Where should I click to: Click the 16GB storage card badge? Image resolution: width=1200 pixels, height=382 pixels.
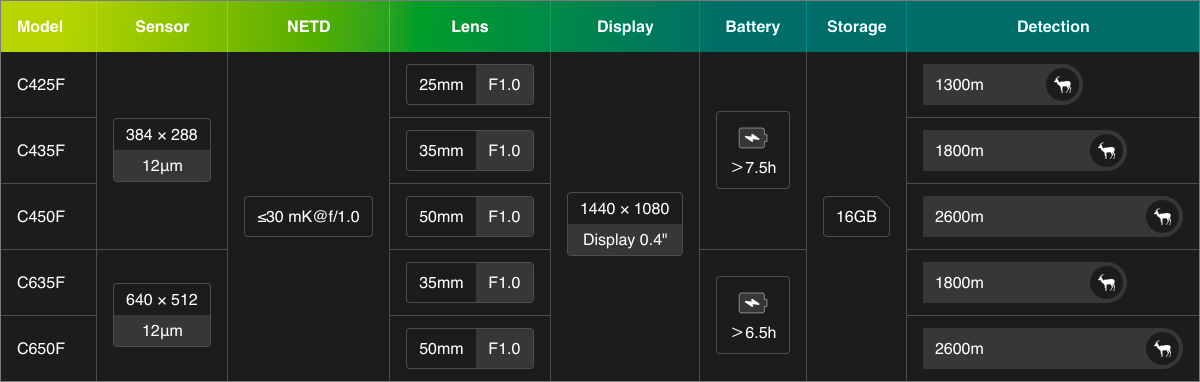[857, 216]
